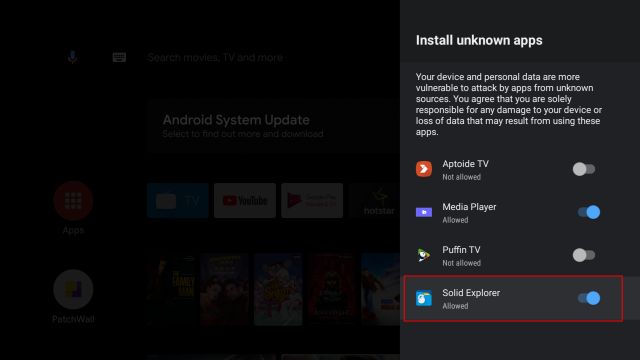The image size is (640, 360).
Task: Select the Android System Update notification card
Action: tap(273, 126)
